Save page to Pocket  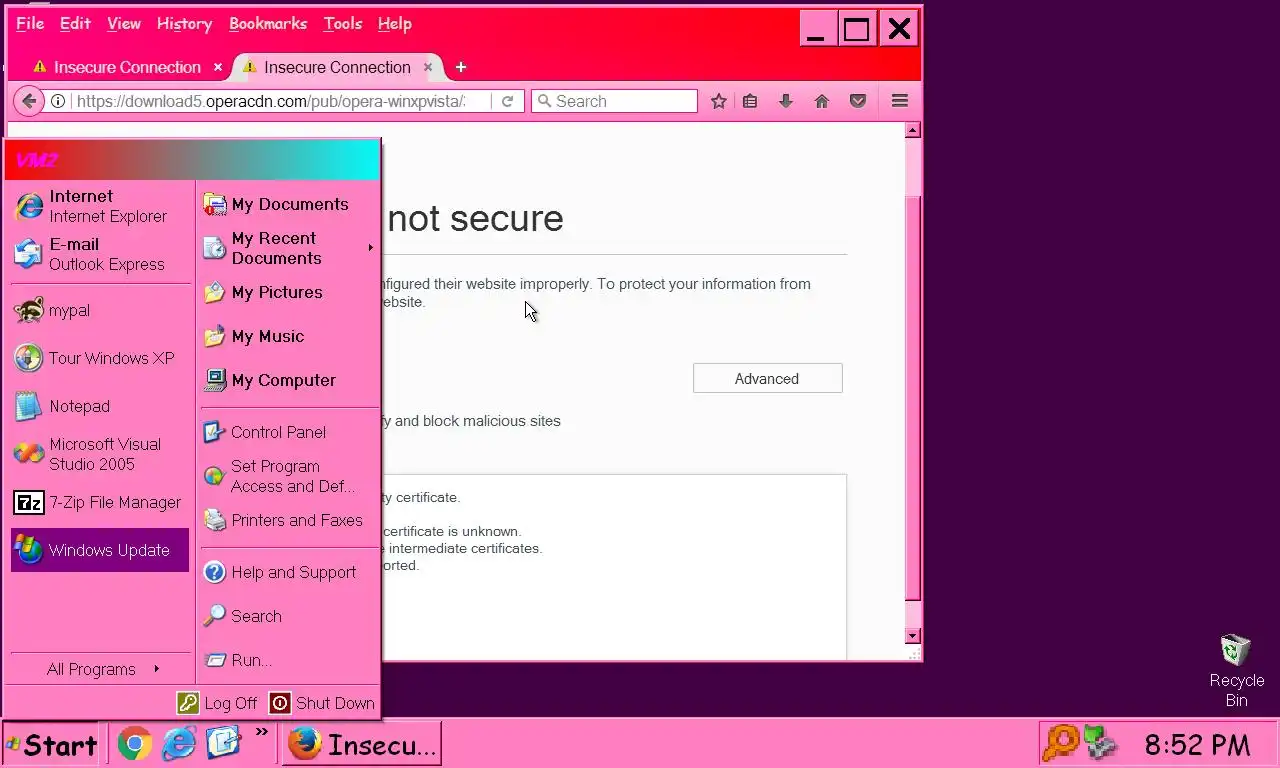pyautogui.click(x=858, y=101)
